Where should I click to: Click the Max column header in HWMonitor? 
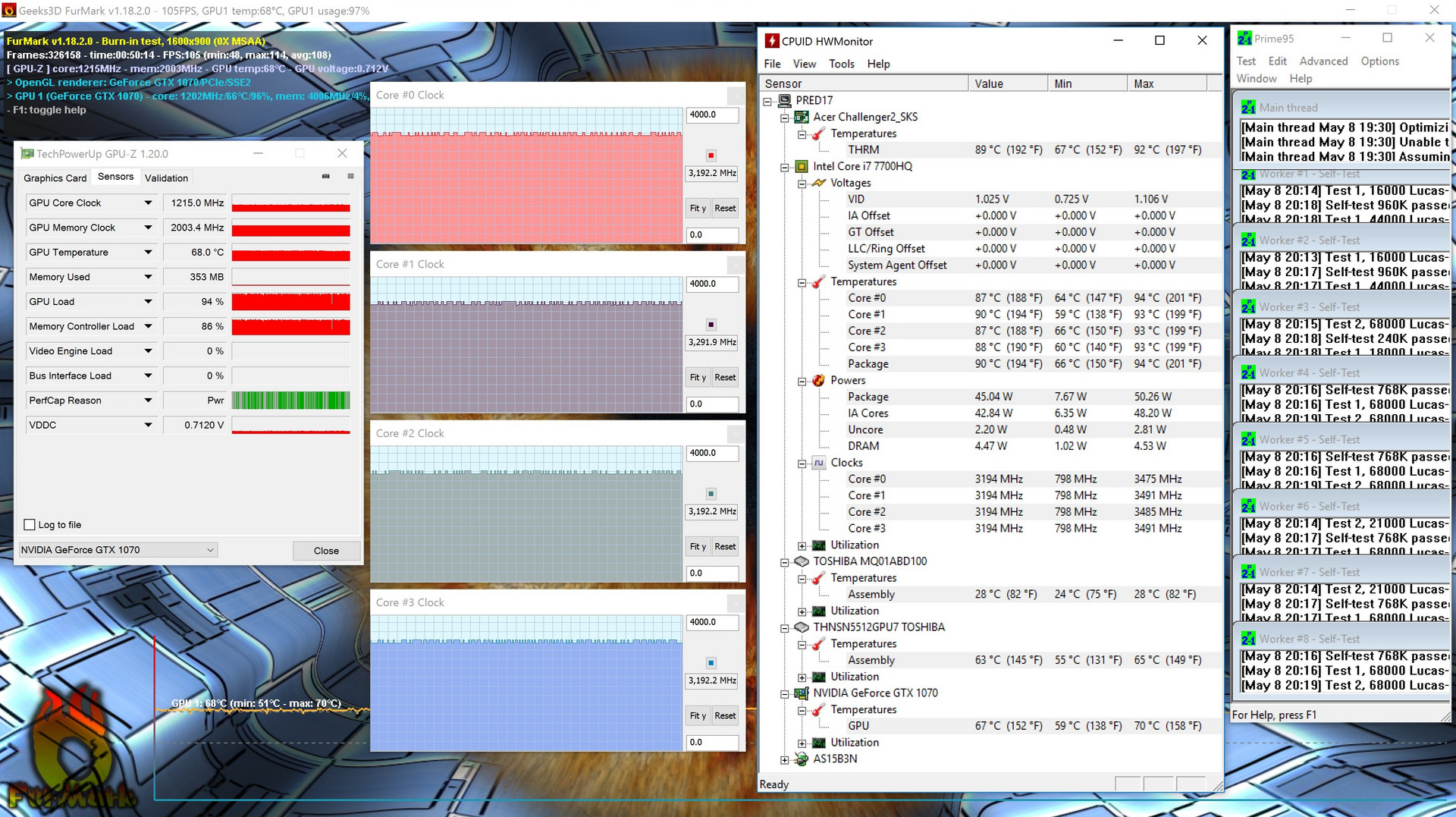pyautogui.click(x=1166, y=83)
